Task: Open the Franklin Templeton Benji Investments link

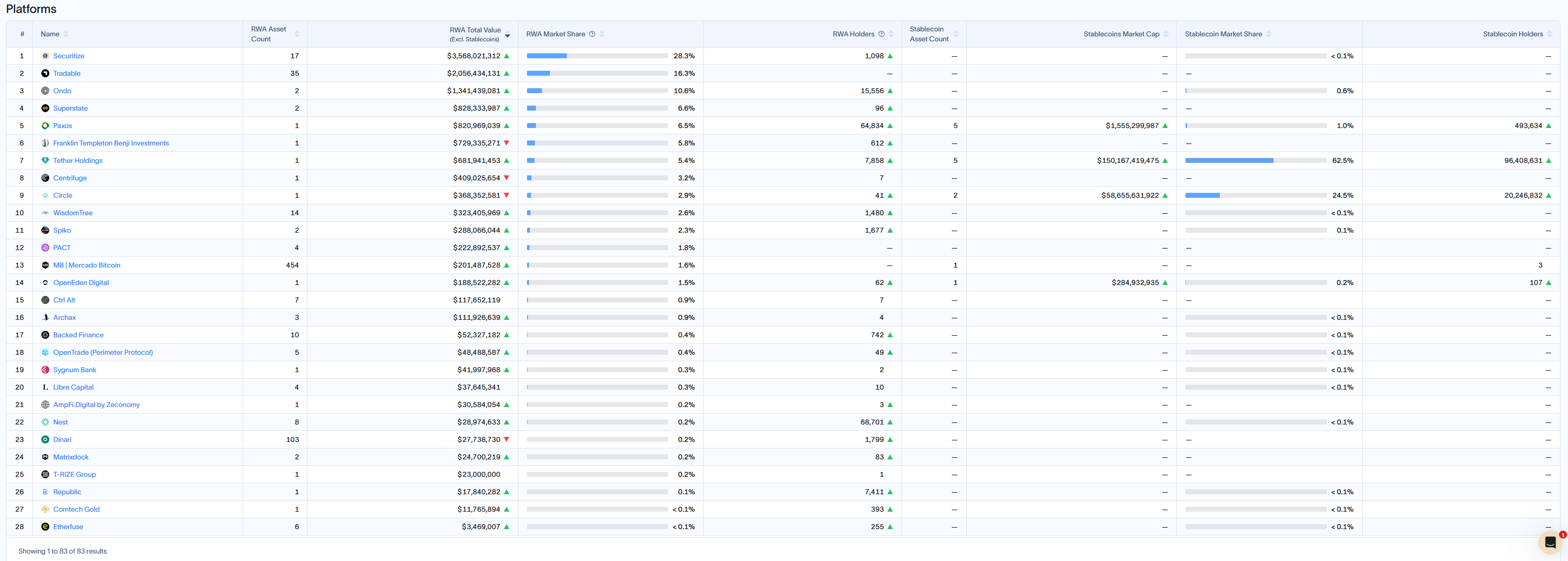Action: tap(111, 143)
